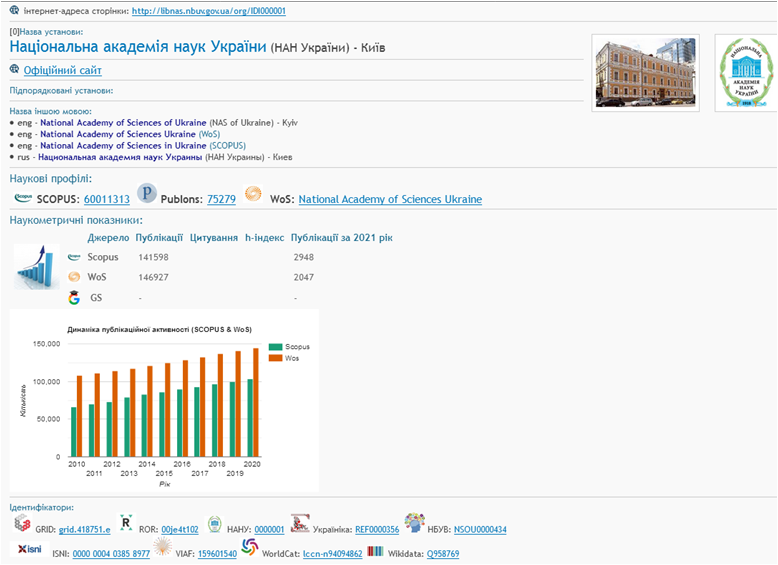The width and height of the screenshot is (778, 565).
Task: Click the orange WoS legend swatch
Action: (277, 357)
